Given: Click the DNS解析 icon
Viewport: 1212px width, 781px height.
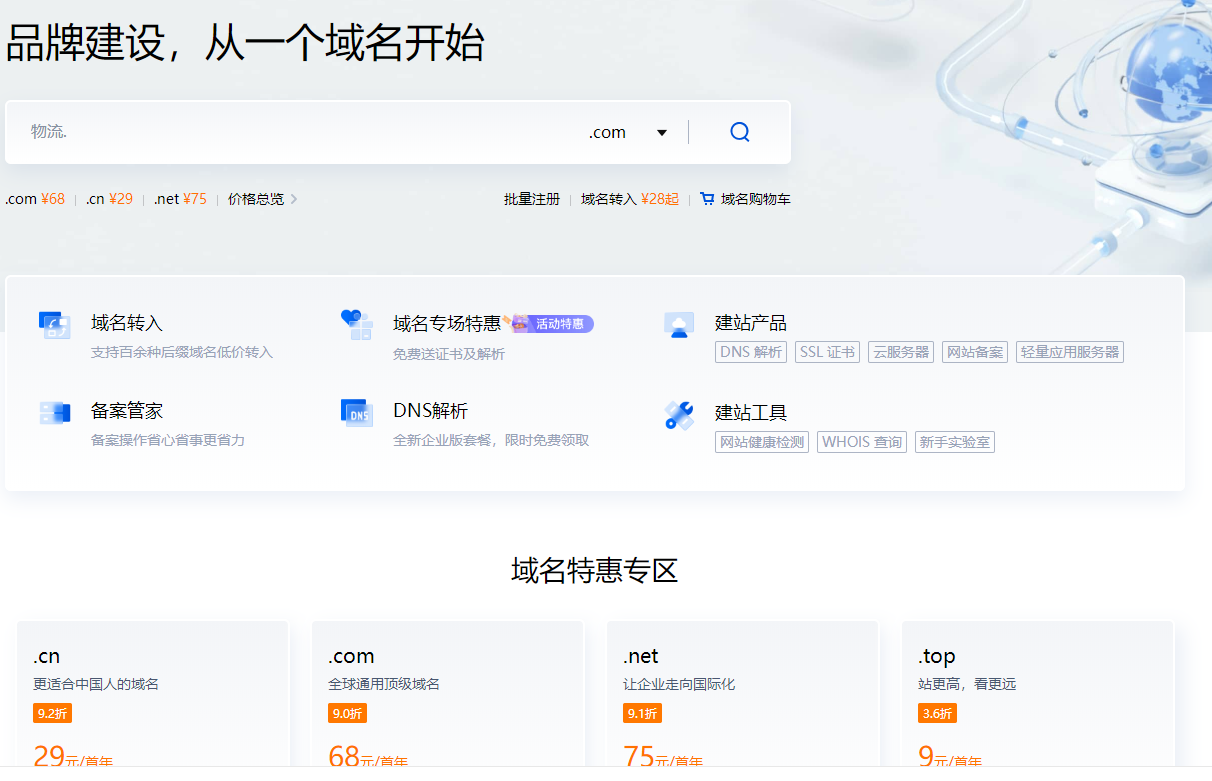Looking at the screenshot, I should (357, 412).
